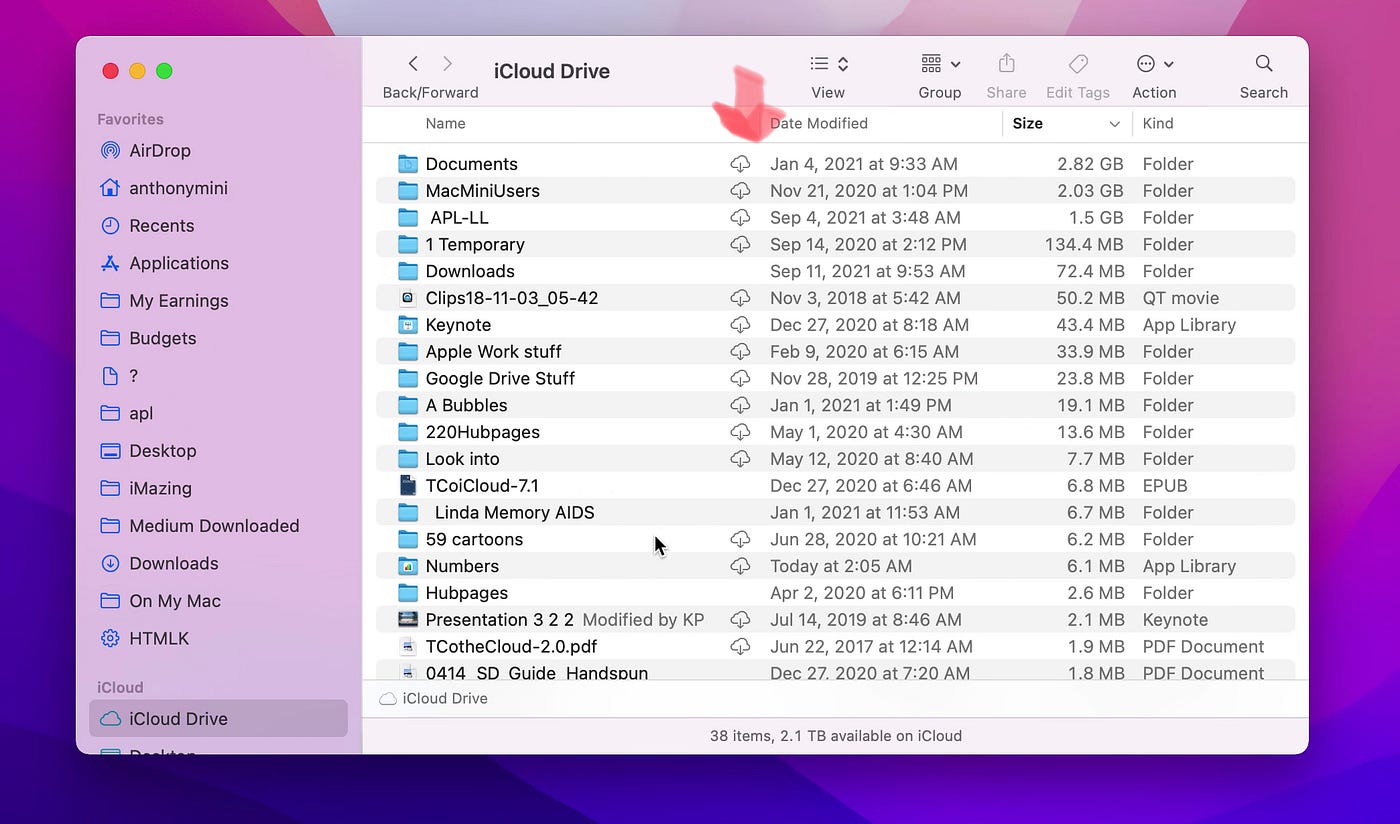Toggle Size column sort direction chevron
This screenshot has width=1400, height=824.
tap(1114, 124)
